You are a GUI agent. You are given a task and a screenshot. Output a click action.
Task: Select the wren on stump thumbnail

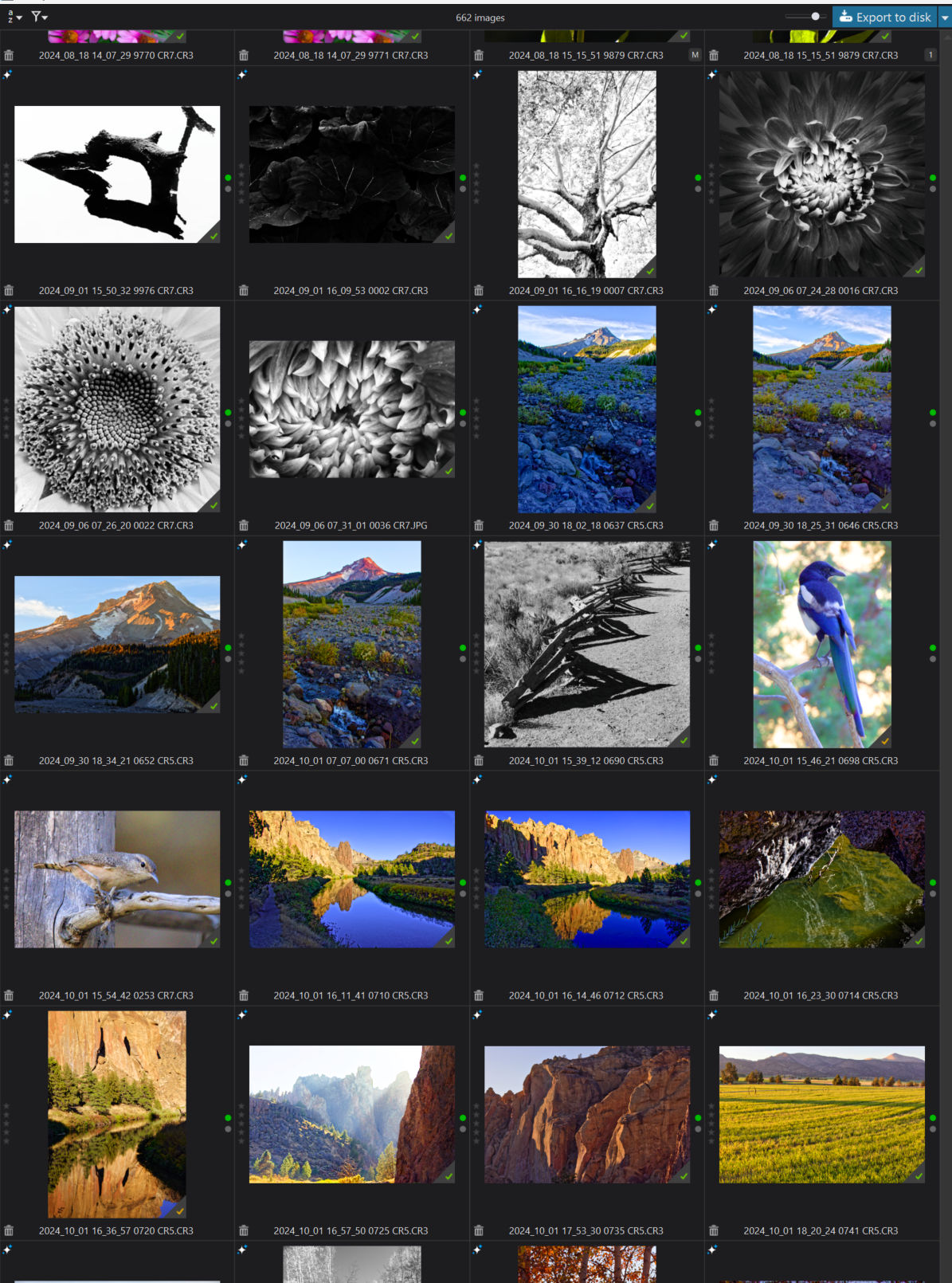(117, 879)
